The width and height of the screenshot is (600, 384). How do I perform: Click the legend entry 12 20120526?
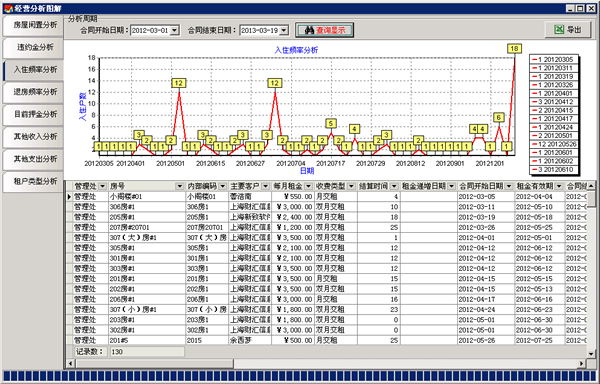point(554,144)
